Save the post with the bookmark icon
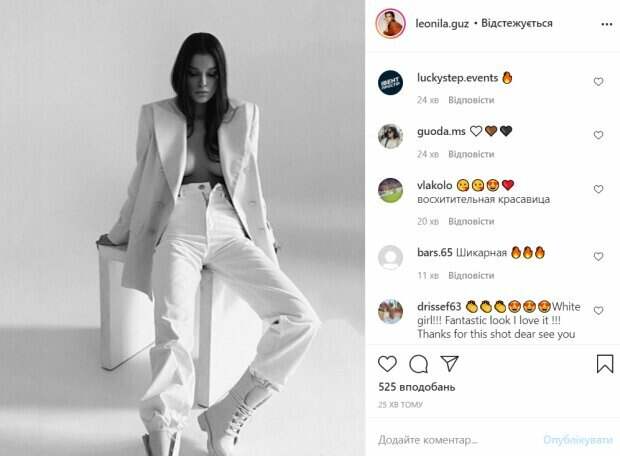 point(605,364)
